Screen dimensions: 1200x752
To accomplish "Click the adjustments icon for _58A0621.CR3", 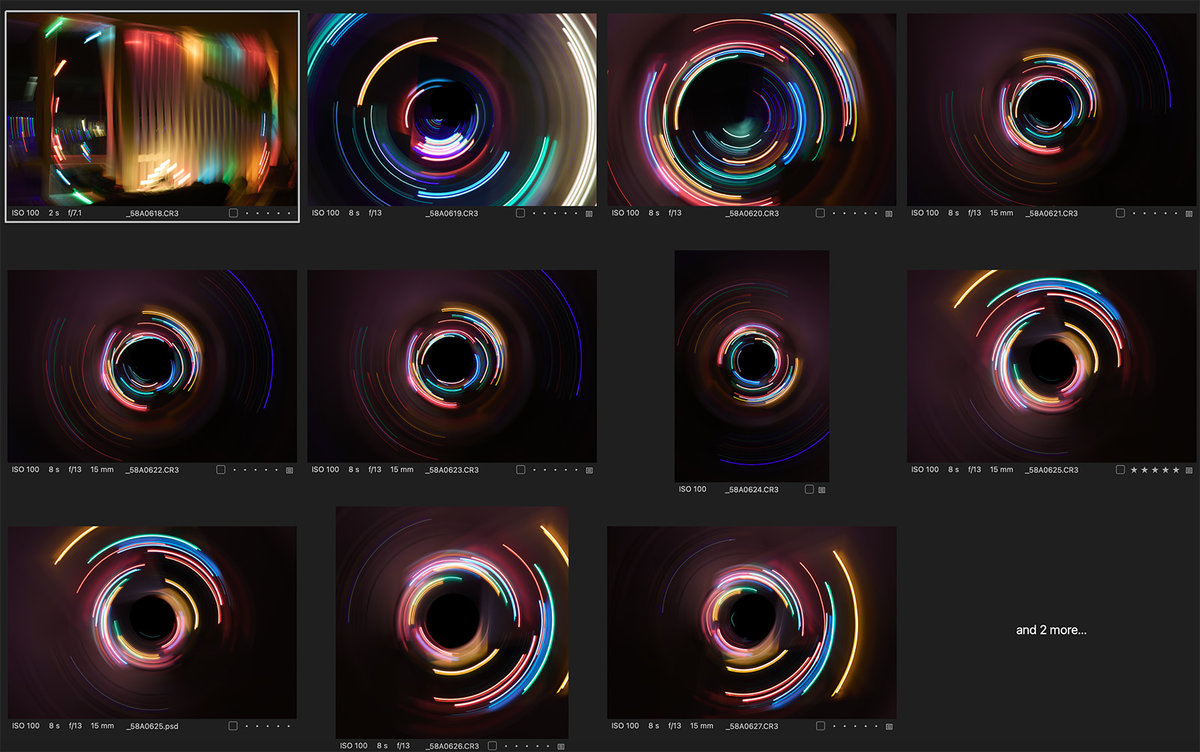I will click(x=1189, y=213).
